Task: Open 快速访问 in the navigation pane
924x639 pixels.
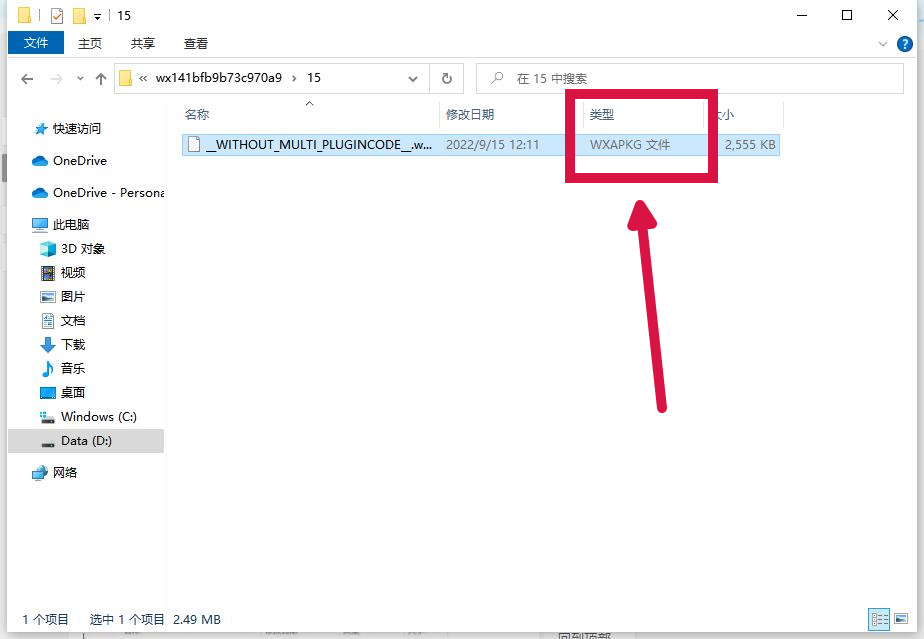Action: click(x=77, y=129)
